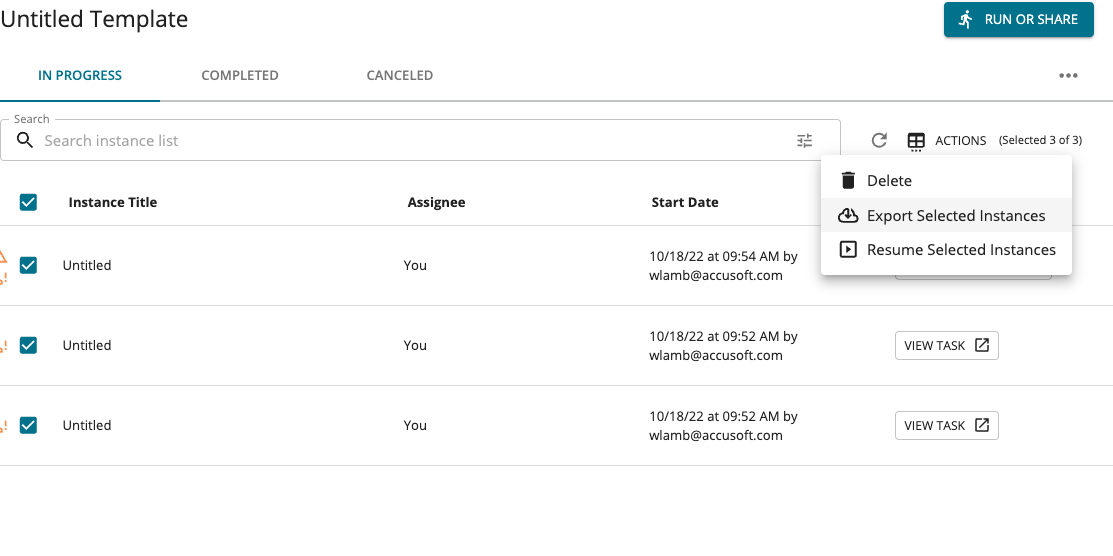Click the resume play icon
Screen dimensions: 1113x556
coord(848,249)
